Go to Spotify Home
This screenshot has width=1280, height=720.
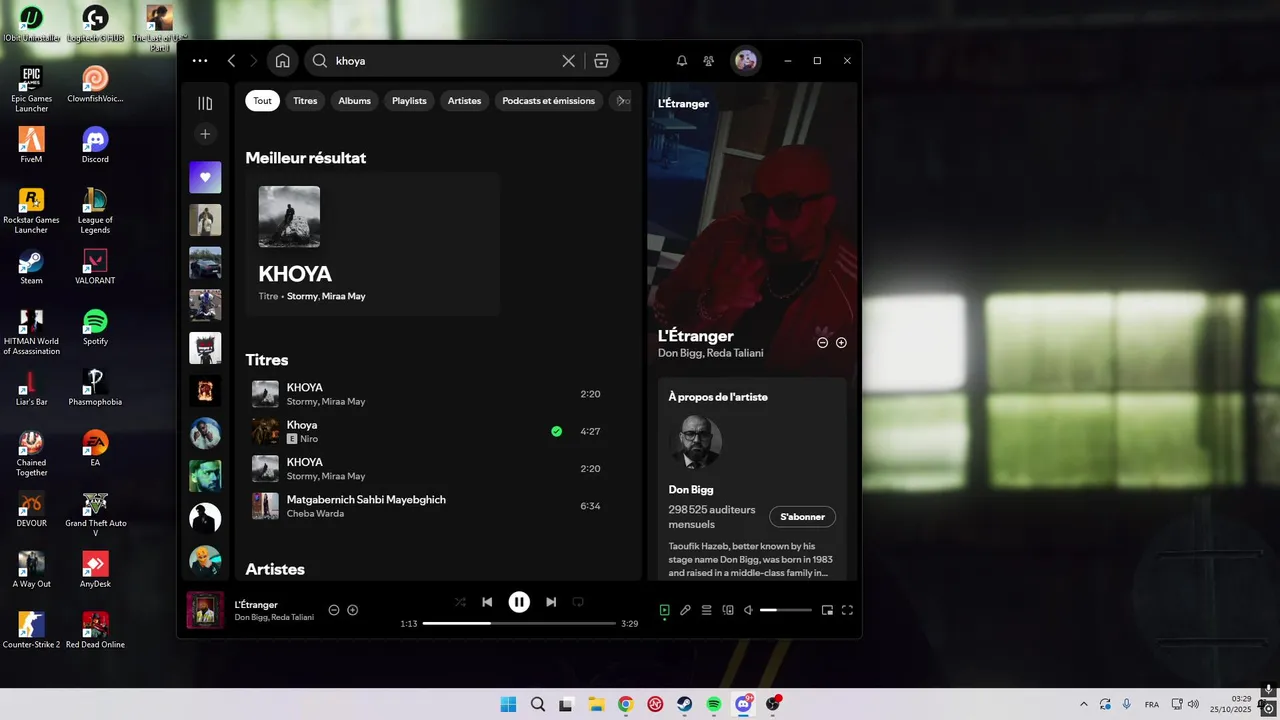pos(283,61)
